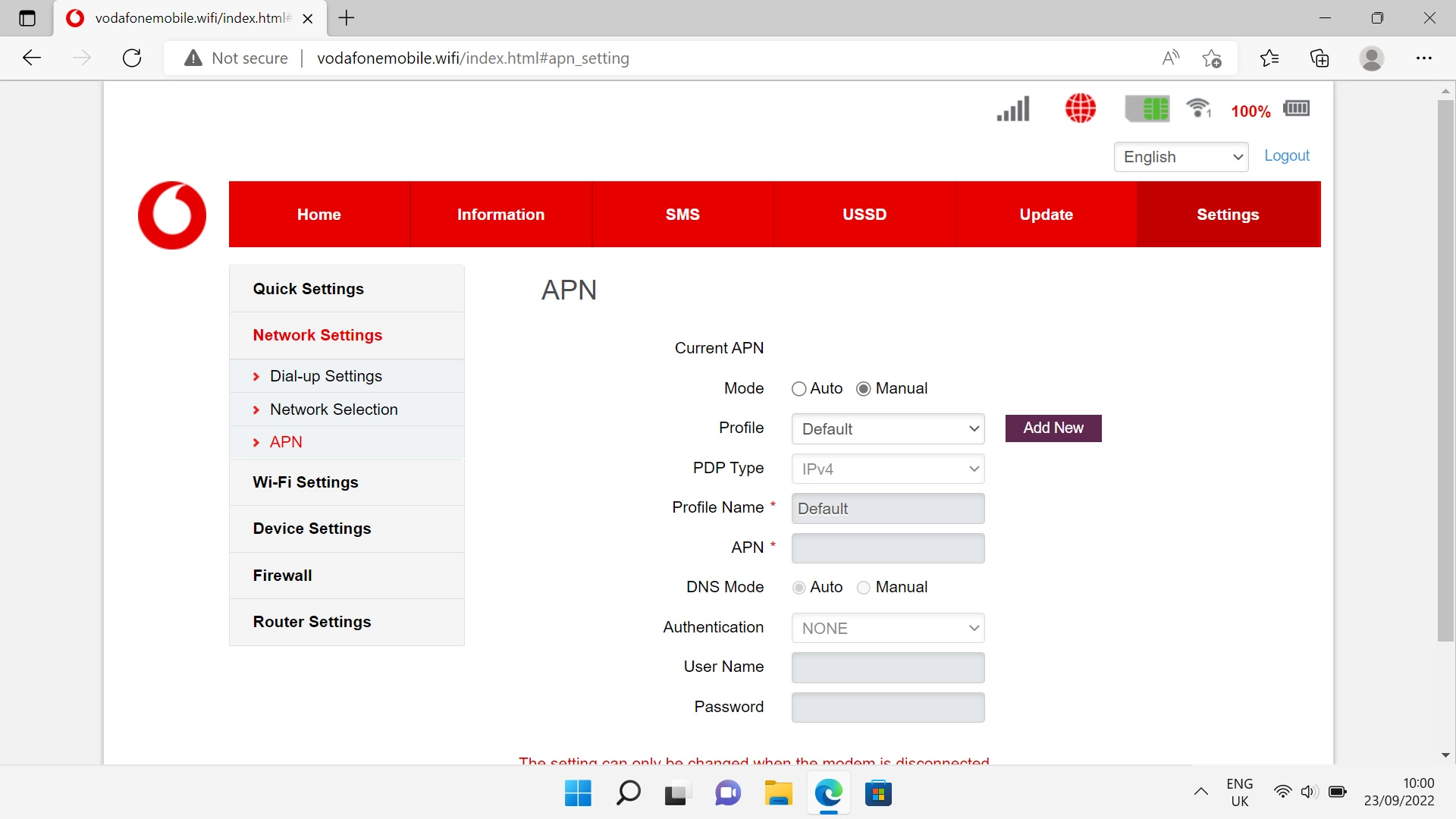Open browser favorites
The height and width of the screenshot is (819, 1456).
tap(1269, 58)
